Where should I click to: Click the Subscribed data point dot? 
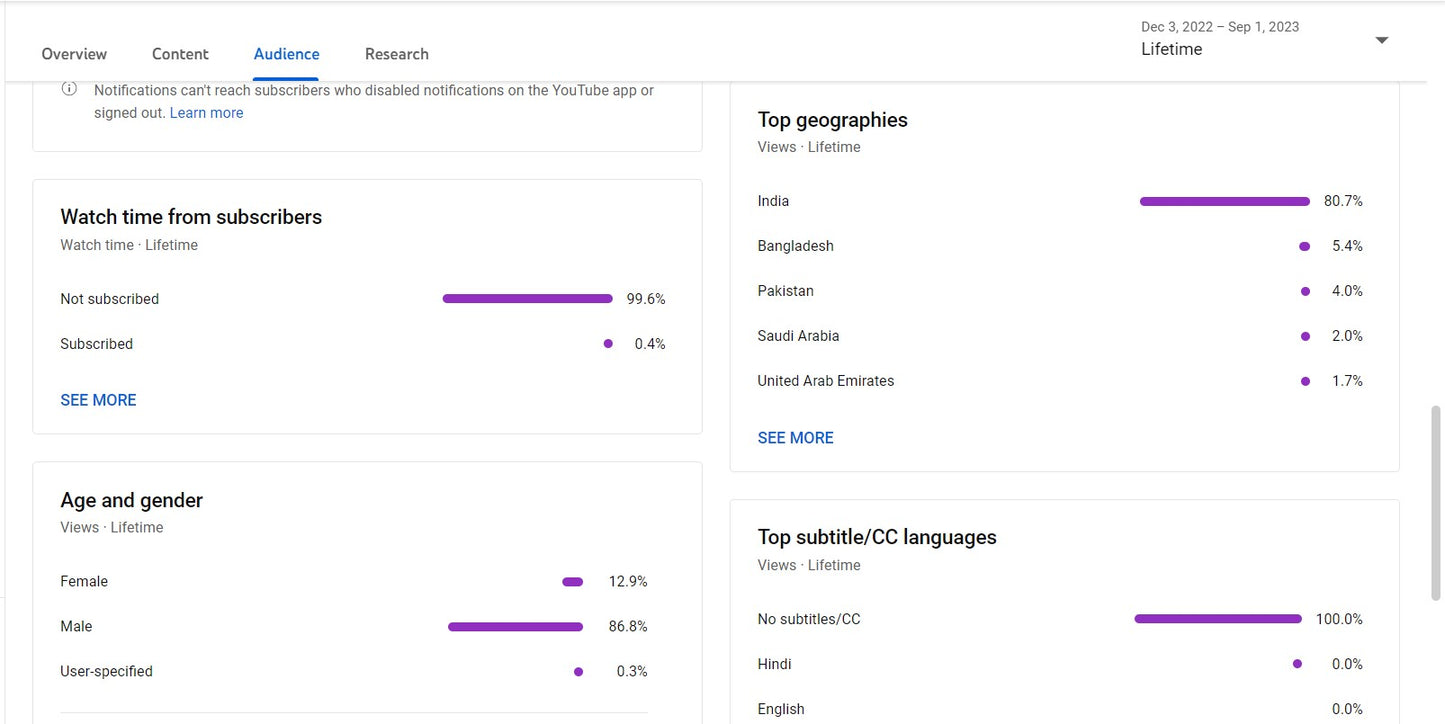pos(608,344)
